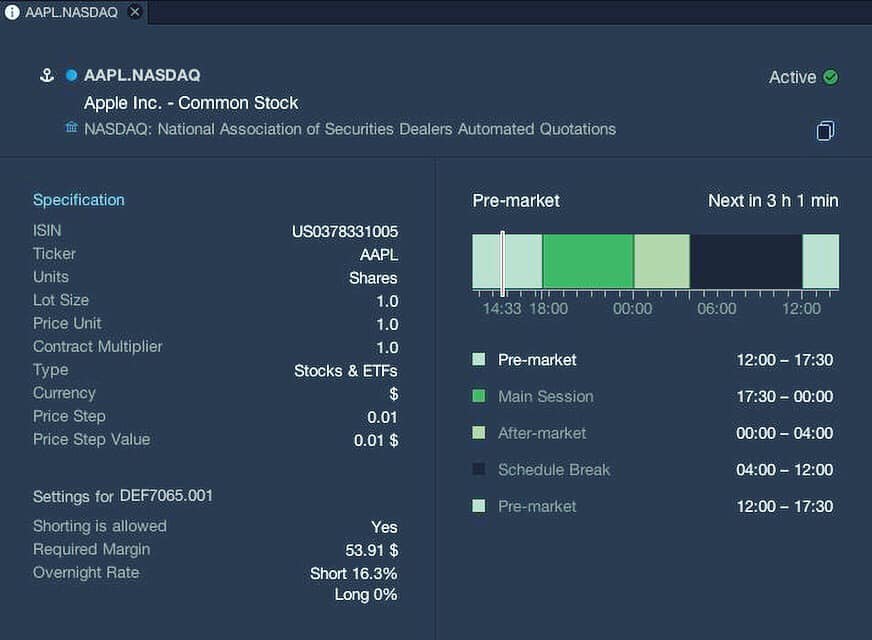Screen dimensions: 872x640
Task: Click the Units value Shares
Action: tap(373, 278)
